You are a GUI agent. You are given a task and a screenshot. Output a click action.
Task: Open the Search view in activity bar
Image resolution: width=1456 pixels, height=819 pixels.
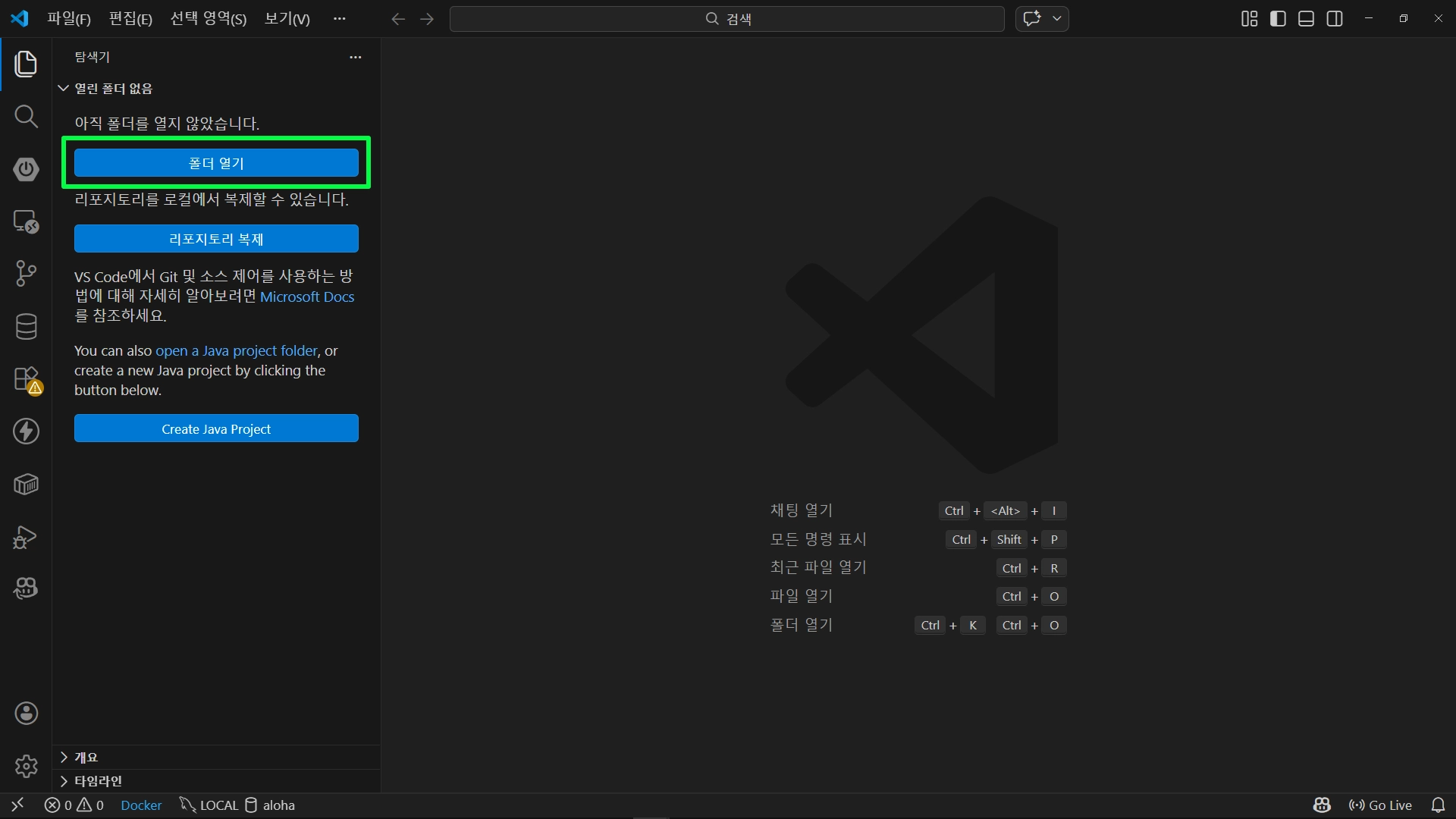pos(26,117)
